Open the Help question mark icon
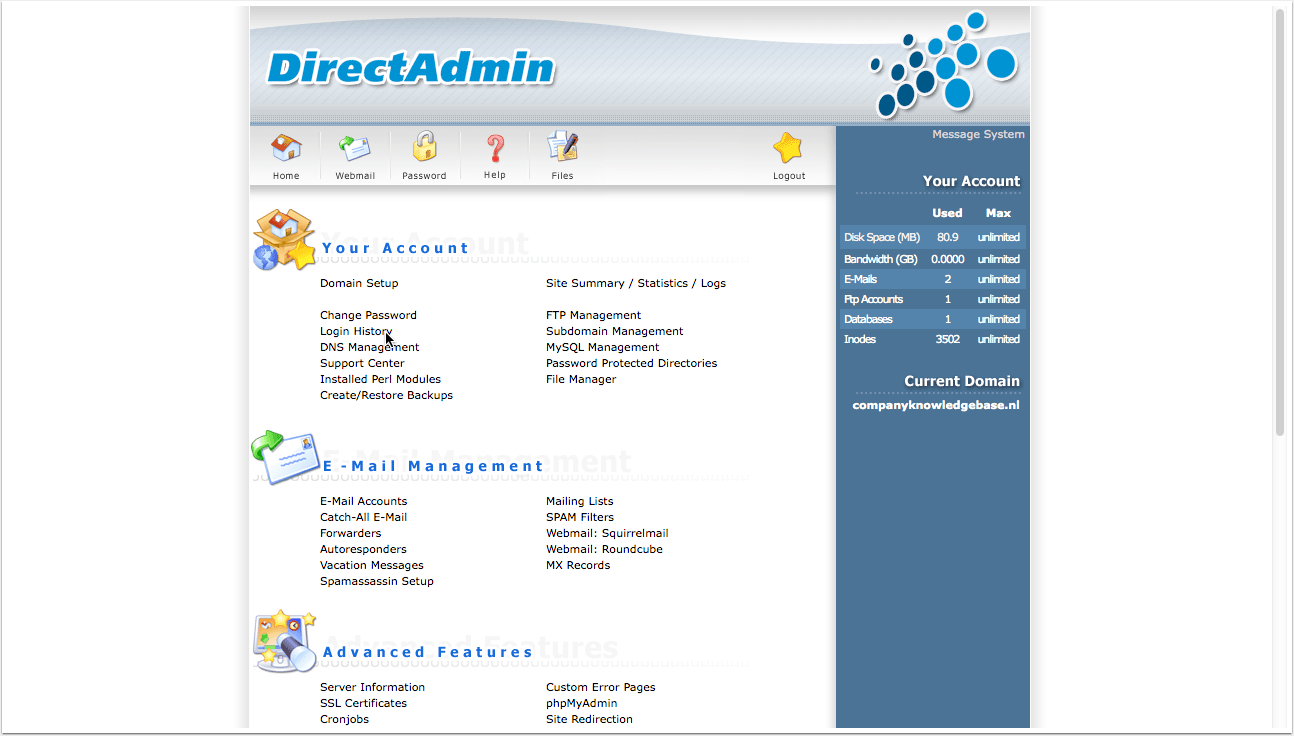Screen dimensions: 1294x736 click(x=495, y=149)
